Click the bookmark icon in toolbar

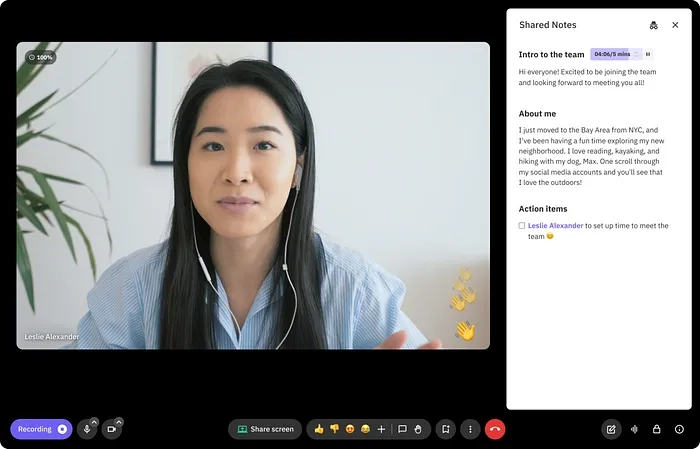point(445,429)
